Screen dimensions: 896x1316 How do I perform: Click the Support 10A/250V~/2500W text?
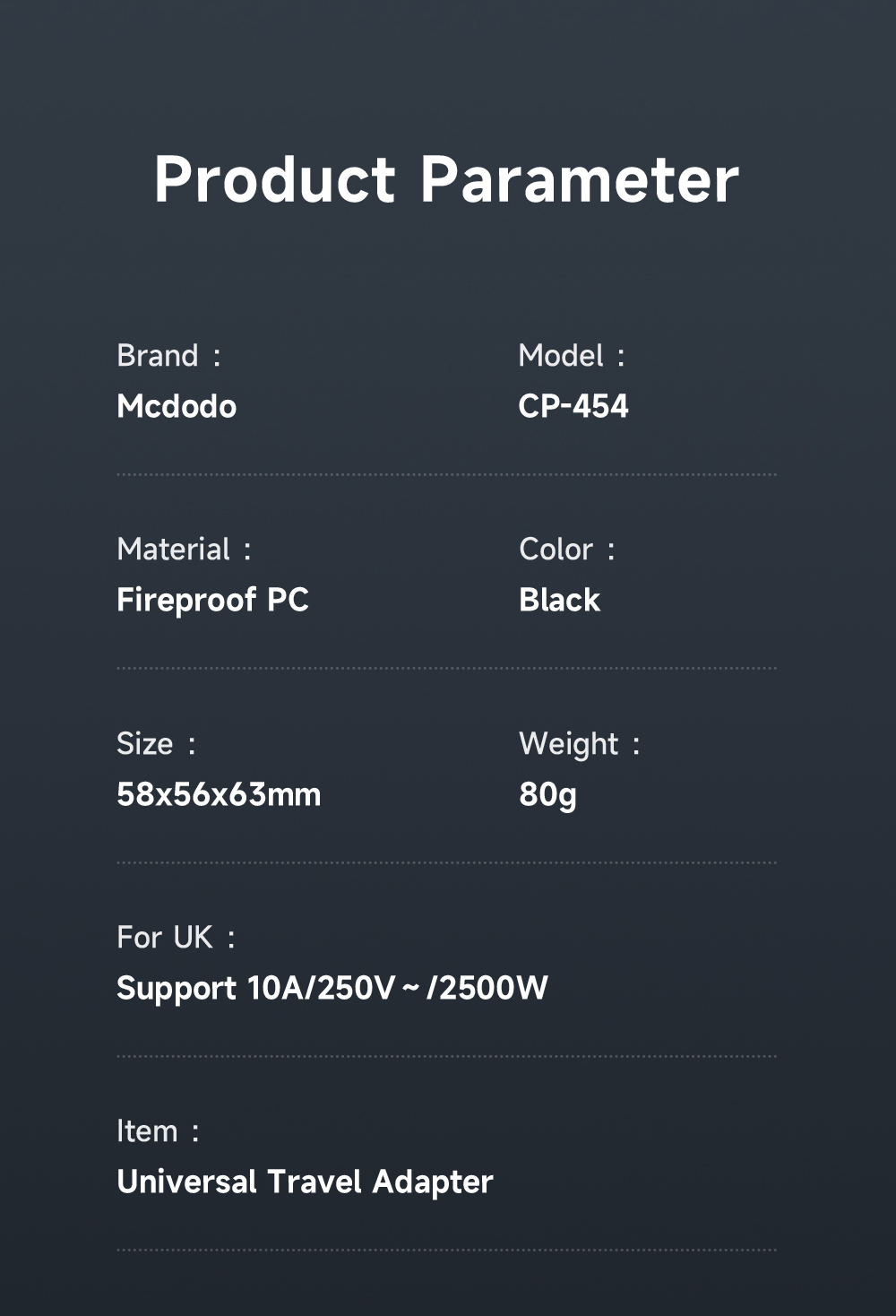332,988
